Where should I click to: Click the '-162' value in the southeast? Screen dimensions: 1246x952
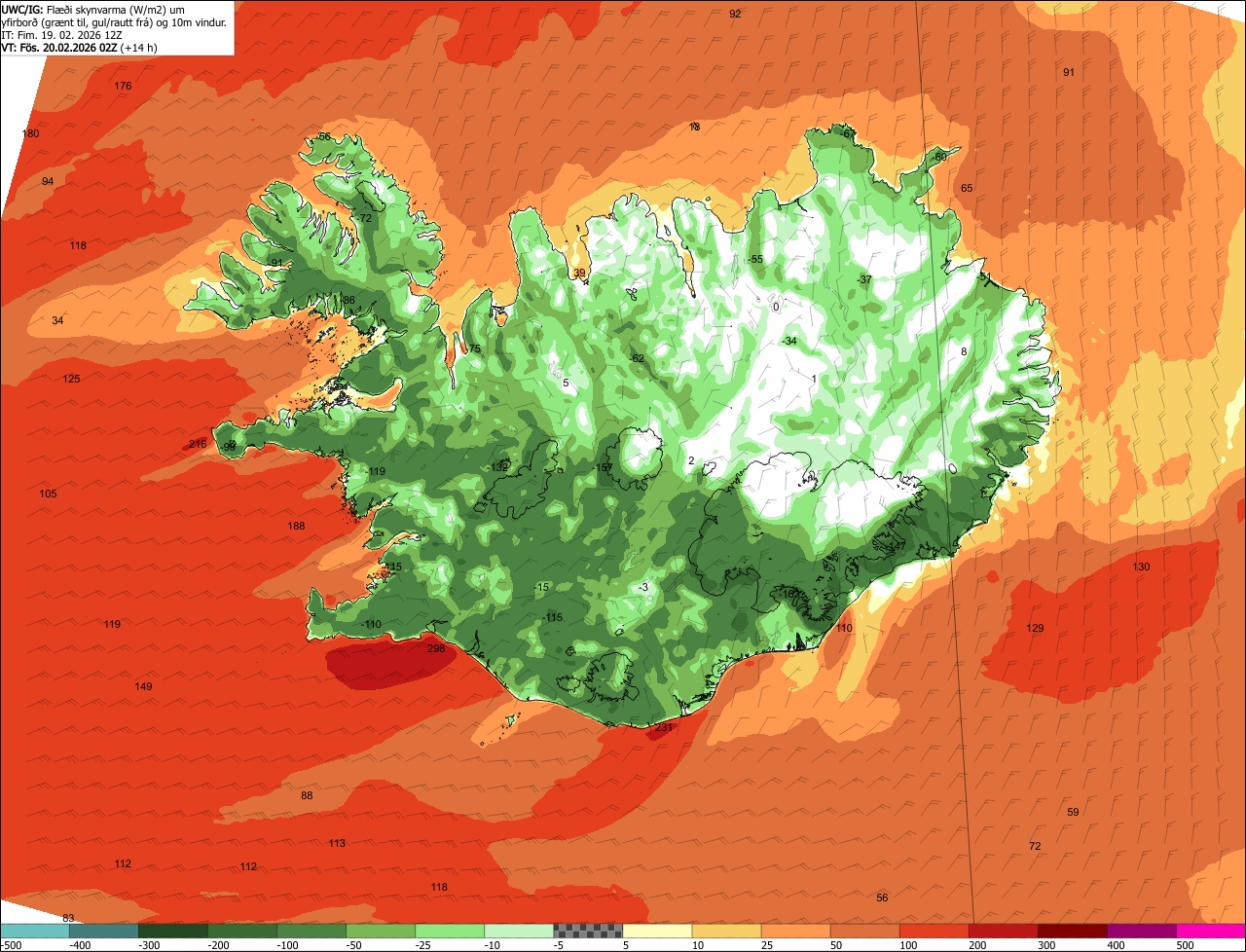point(788,593)
